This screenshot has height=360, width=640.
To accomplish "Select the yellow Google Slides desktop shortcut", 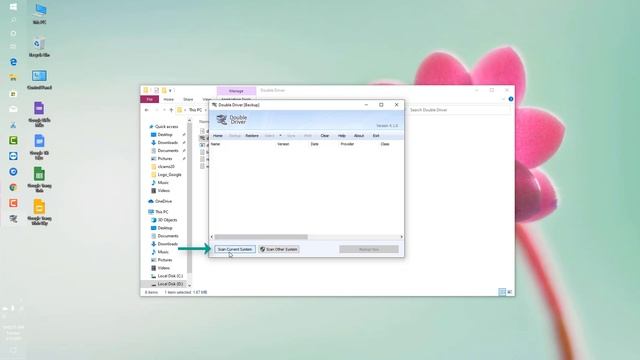I will 39,212.
